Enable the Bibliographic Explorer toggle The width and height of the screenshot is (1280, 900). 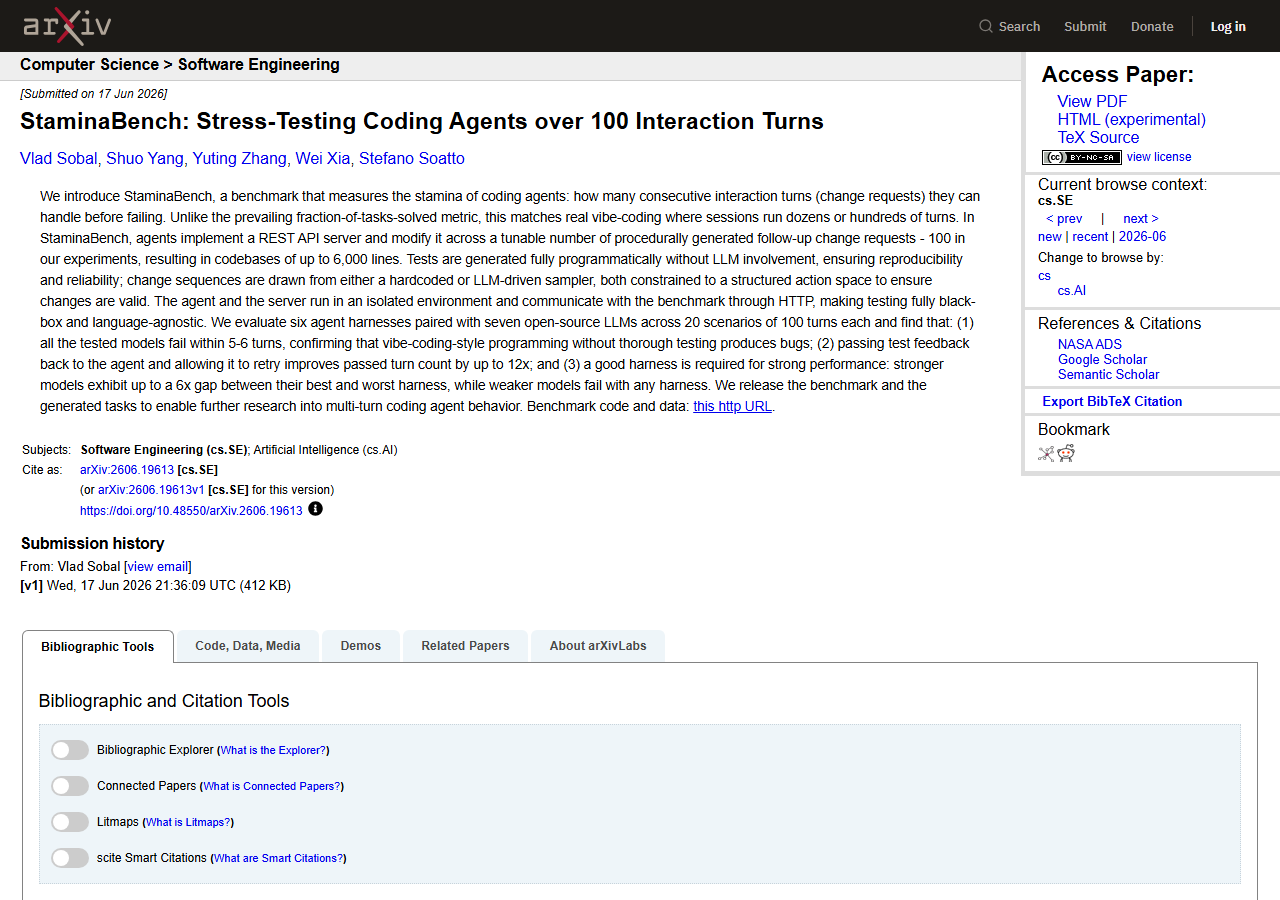[70, 750]
